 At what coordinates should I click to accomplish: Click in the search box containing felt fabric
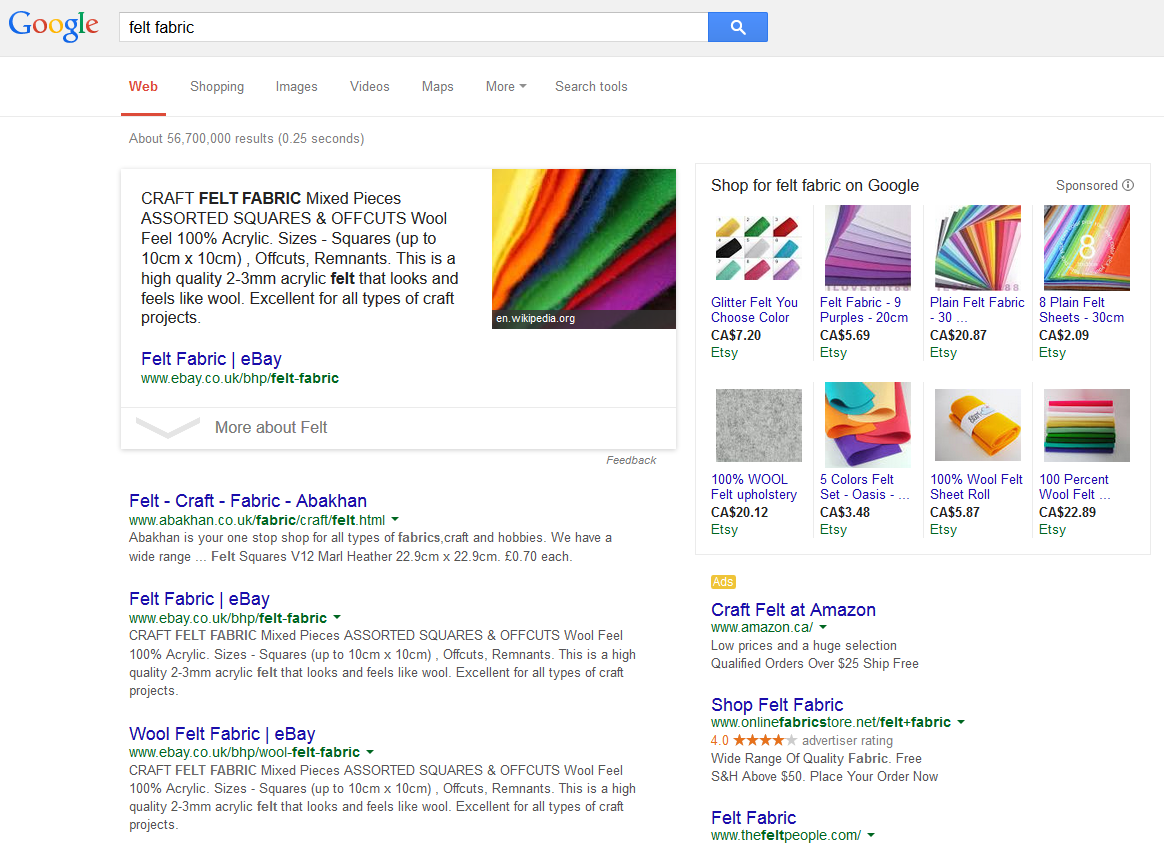click(x=410, y=27)
